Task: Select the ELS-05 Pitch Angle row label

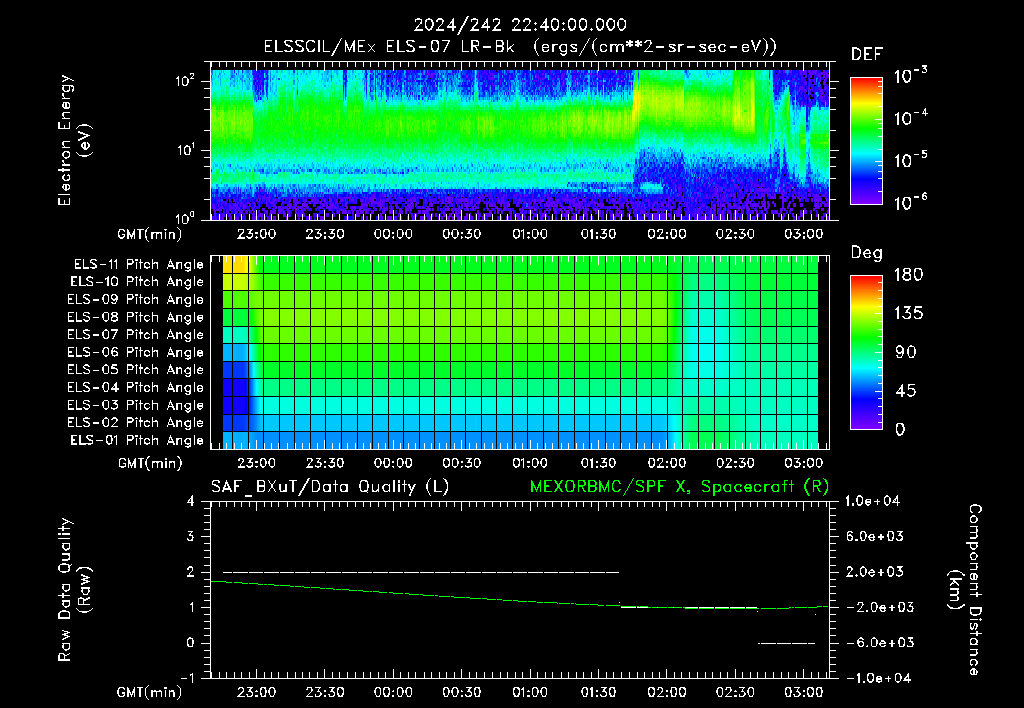Action: point(136,370)
